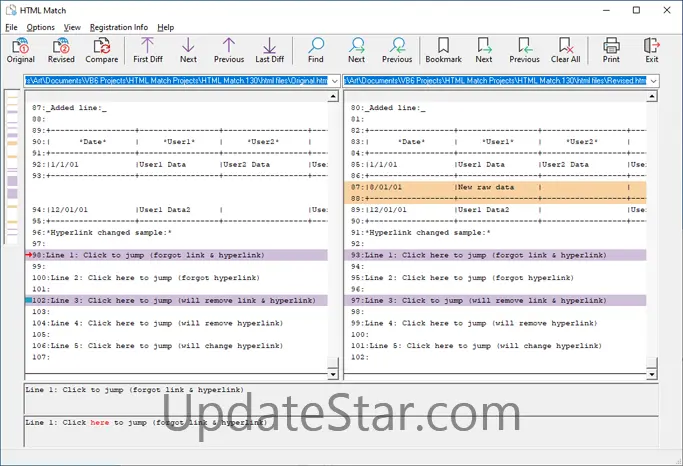Image resolution: width=683 pixels, height=466 pixels.
Task: Go to Previous difference arrow
Action: 229,51
